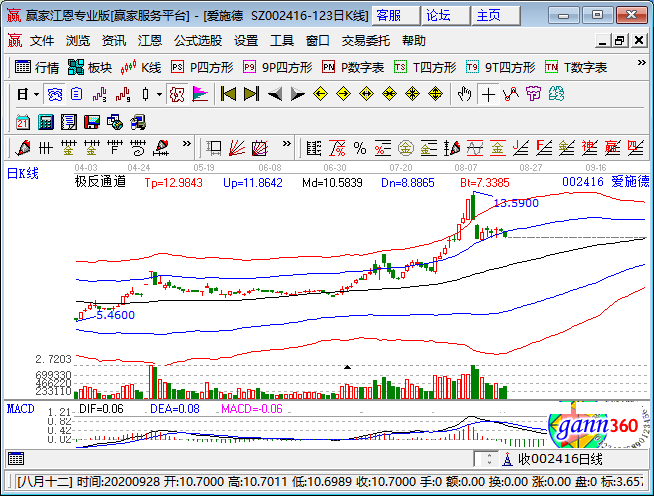This screenshot has height=496, width=654.
Task: Click the red polyline nodes icon
Action: (x=511, y=94)
